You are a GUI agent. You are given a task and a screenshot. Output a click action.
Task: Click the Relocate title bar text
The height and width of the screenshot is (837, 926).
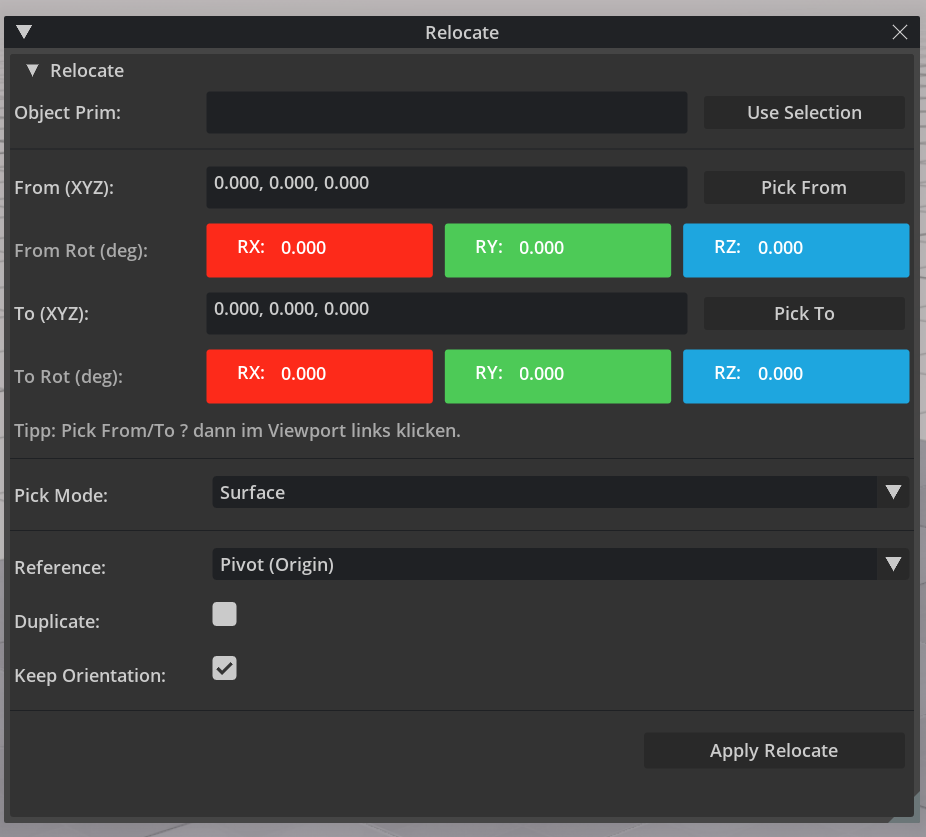pos(462,32)
